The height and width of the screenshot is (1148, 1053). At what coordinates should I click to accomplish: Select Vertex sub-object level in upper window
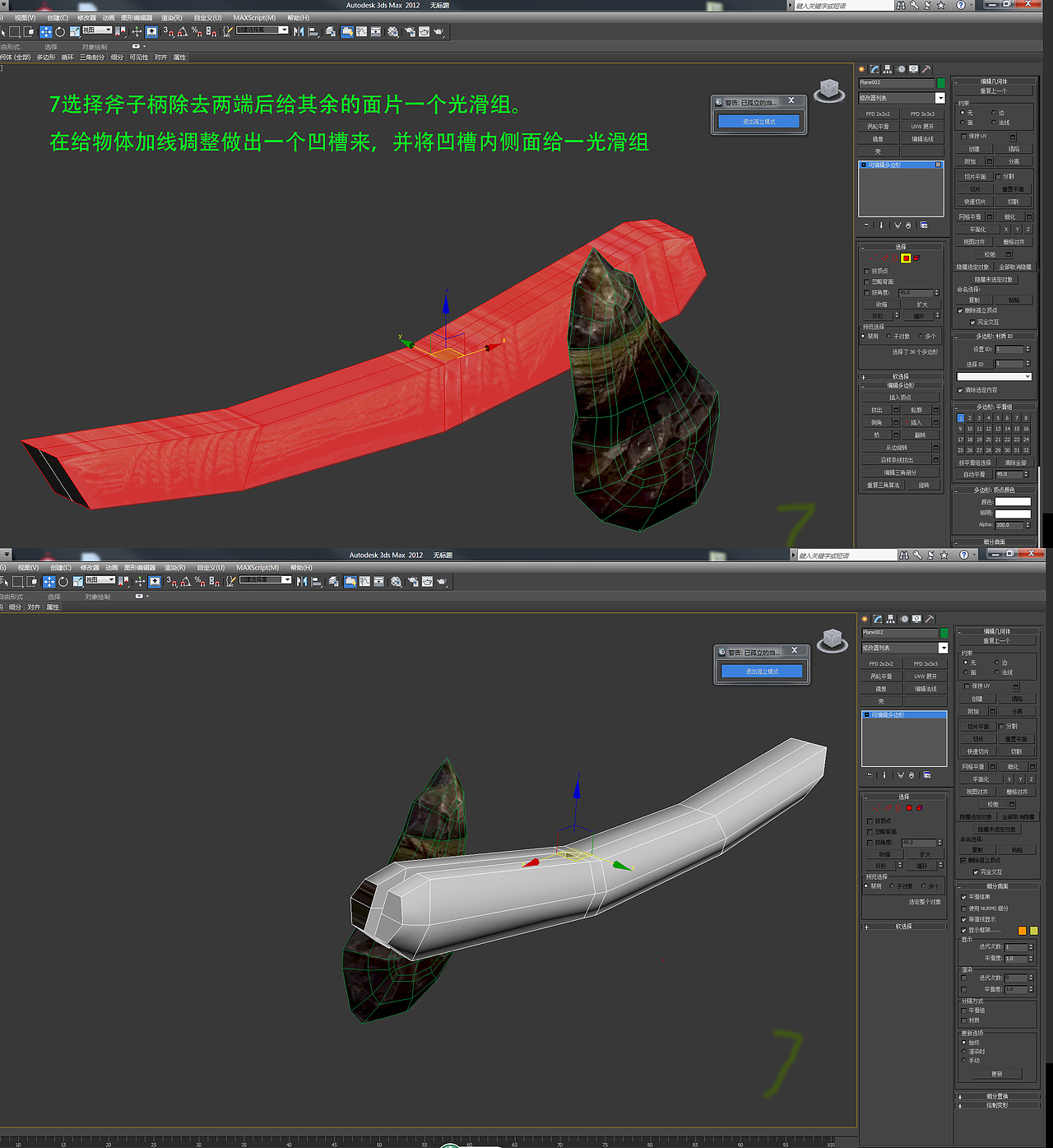(x=874, y=258)
